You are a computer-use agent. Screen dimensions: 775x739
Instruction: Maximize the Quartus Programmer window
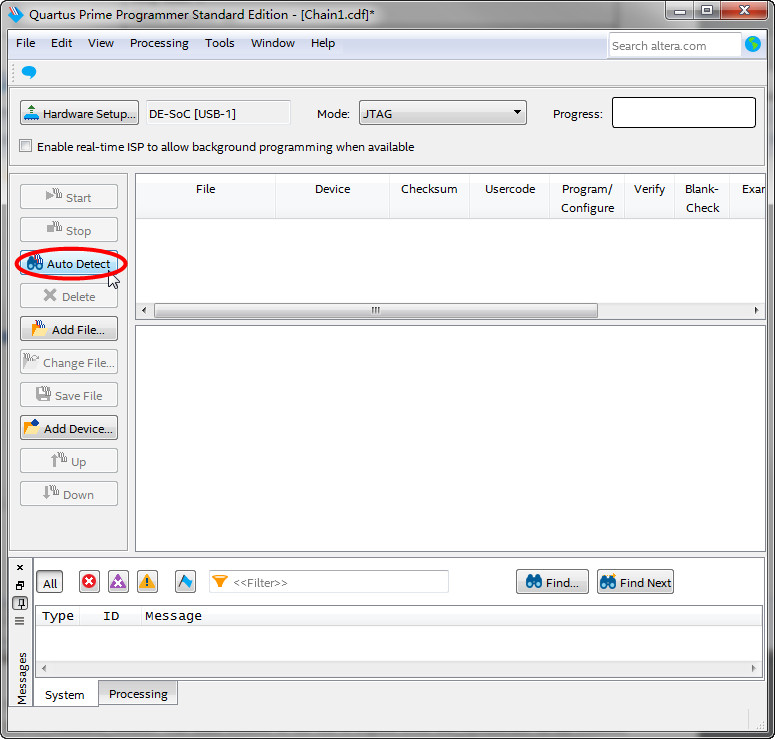click(707, 10)
